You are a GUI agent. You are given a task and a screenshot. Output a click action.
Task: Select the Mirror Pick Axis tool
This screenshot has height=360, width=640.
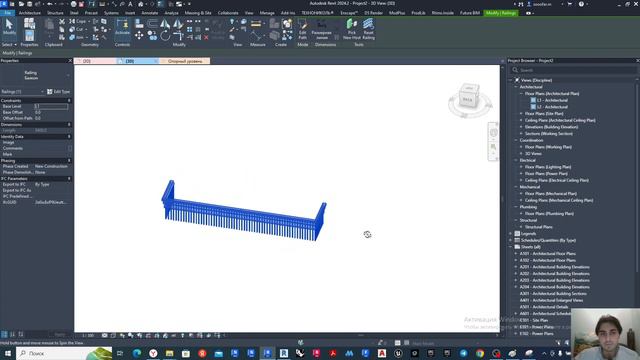point(165,24)
